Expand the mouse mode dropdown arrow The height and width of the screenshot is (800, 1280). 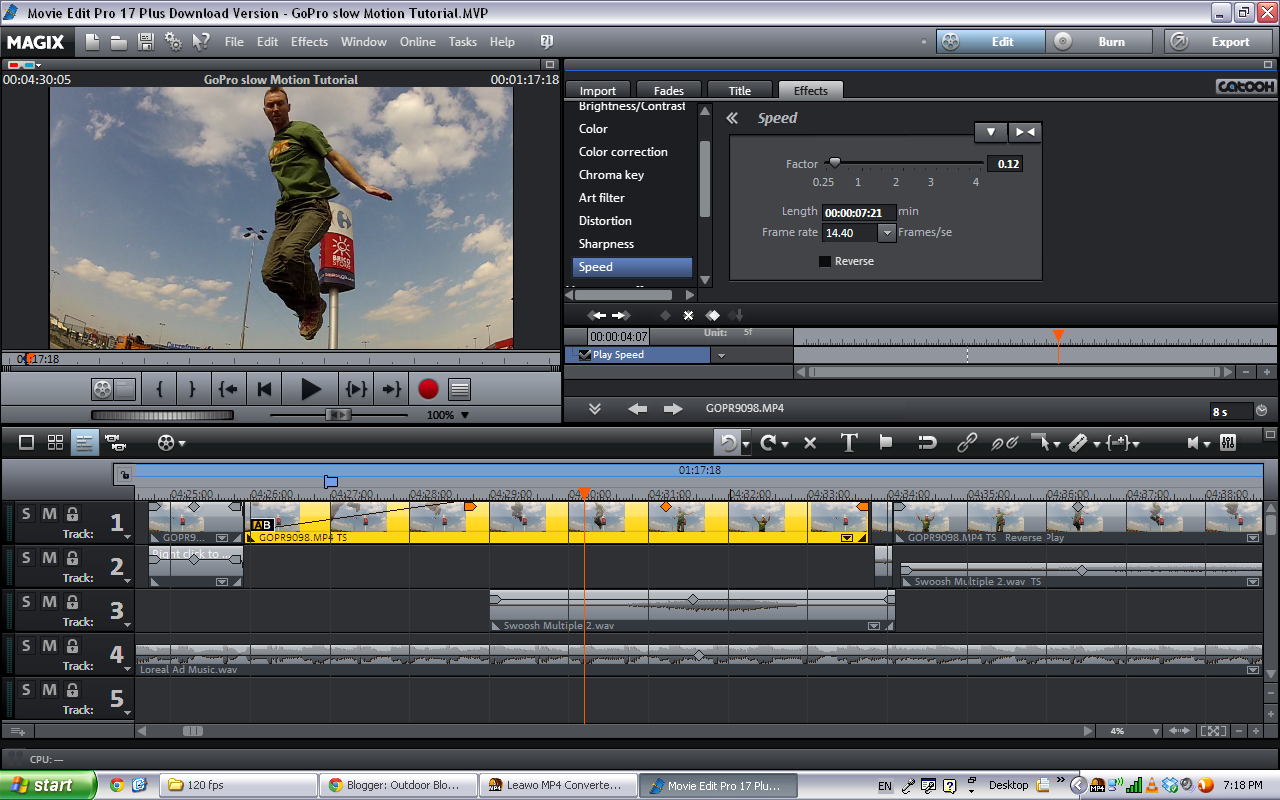coord(1056,442)
